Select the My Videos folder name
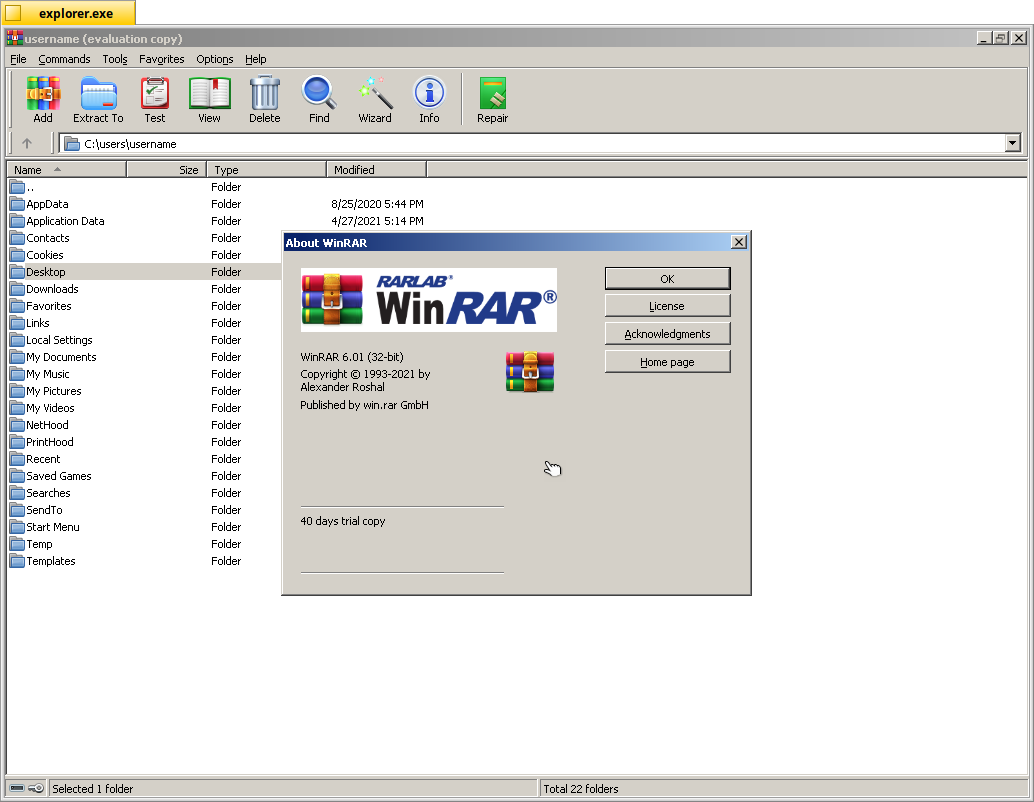Viewport: 1034px width, 802px height. tap(50, 408)
